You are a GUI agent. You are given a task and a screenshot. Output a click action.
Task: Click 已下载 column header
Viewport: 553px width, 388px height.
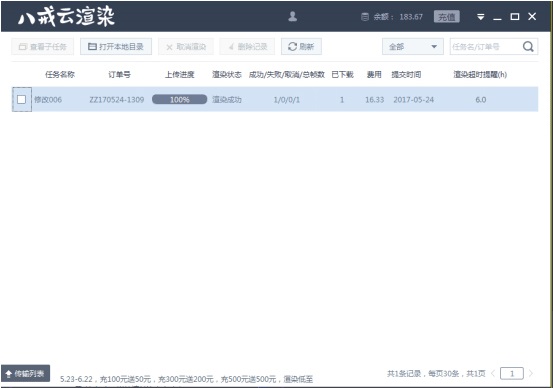tap(342, 74)
